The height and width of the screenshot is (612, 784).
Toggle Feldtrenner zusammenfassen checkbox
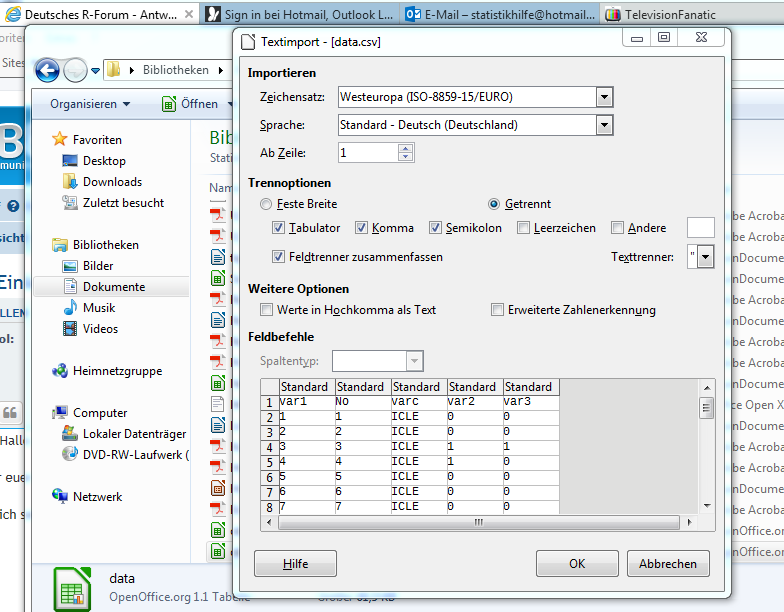tap(279, 257)
